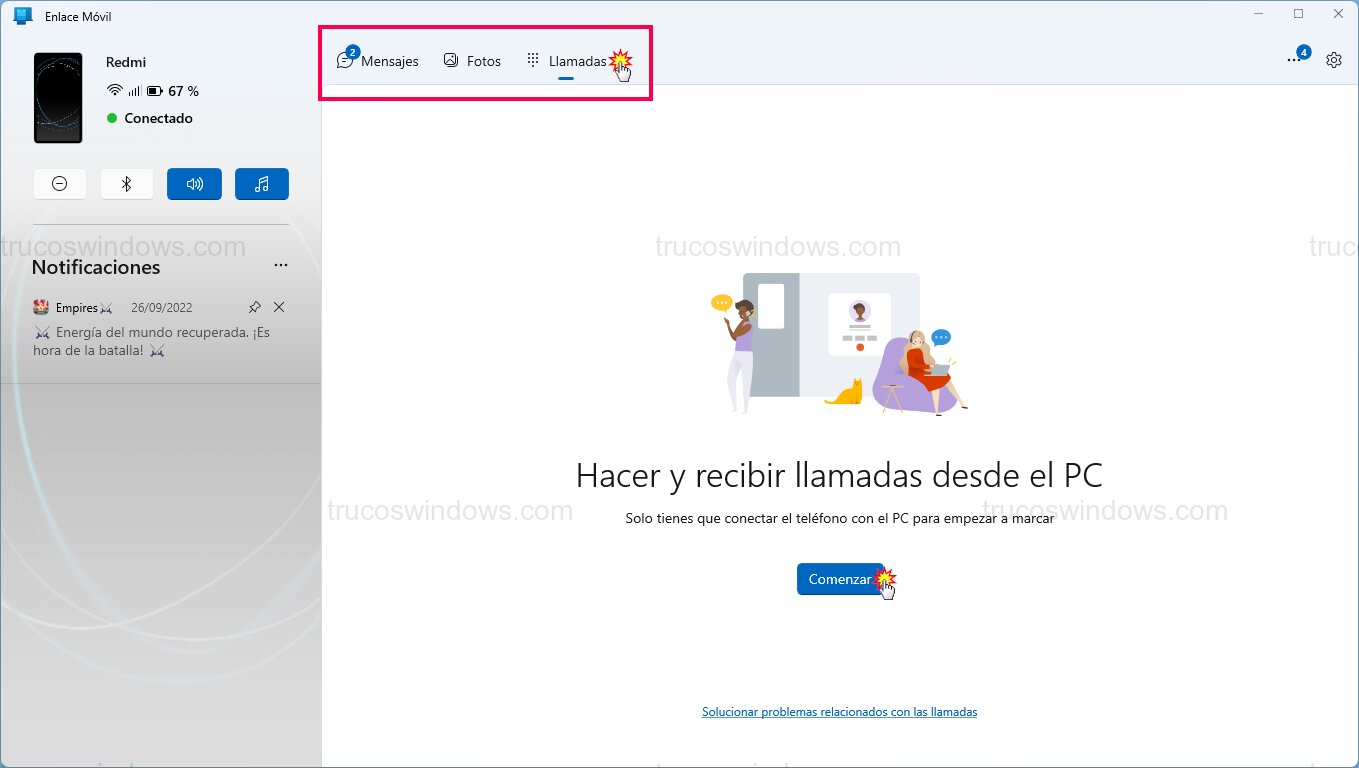Switch to the Fotos tab
Image resolution: width=1359 pixels, height=768 pixels.
[472, 60]
